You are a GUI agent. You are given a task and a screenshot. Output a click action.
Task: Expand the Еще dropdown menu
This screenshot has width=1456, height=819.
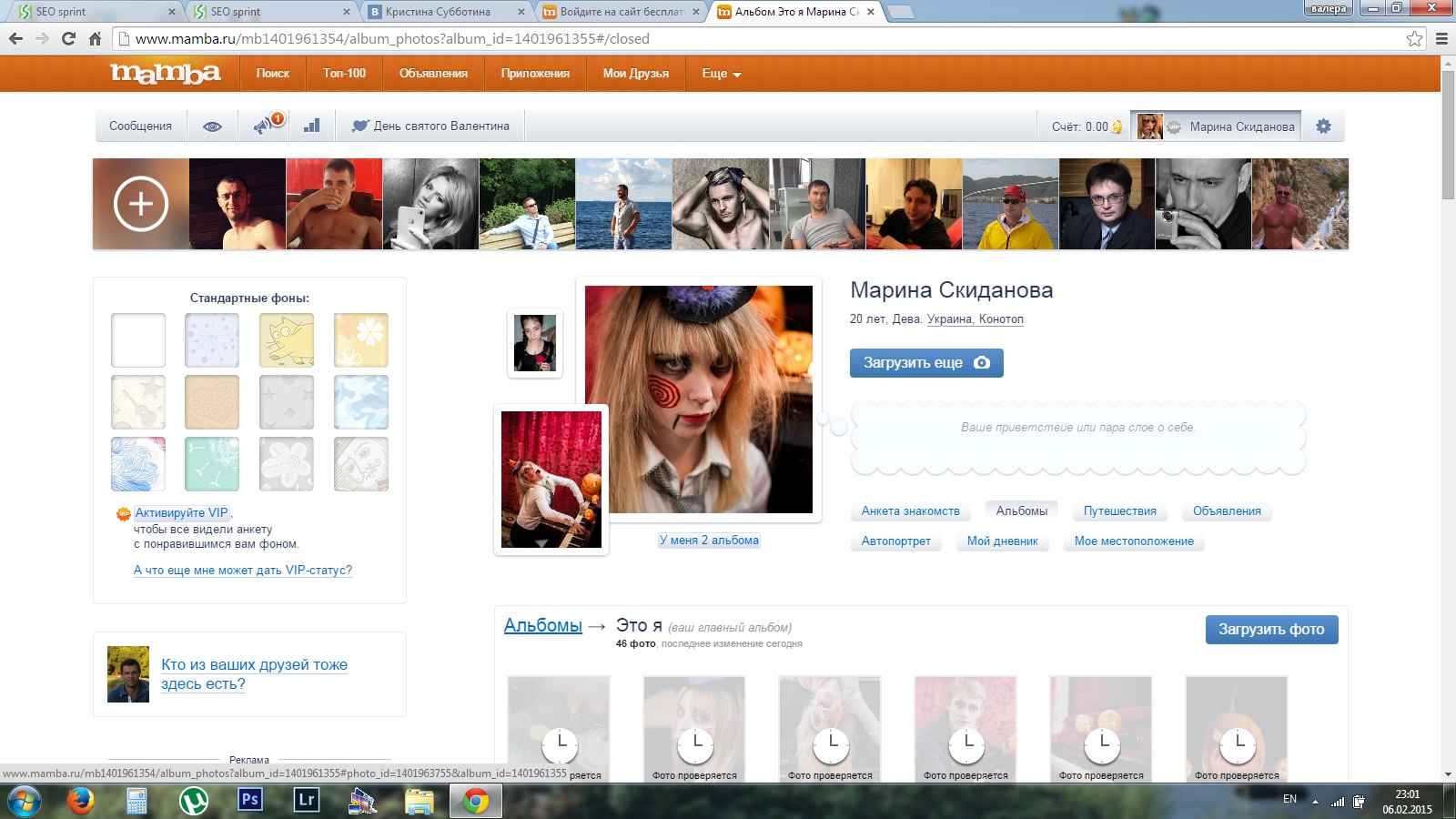pos(721,74)
